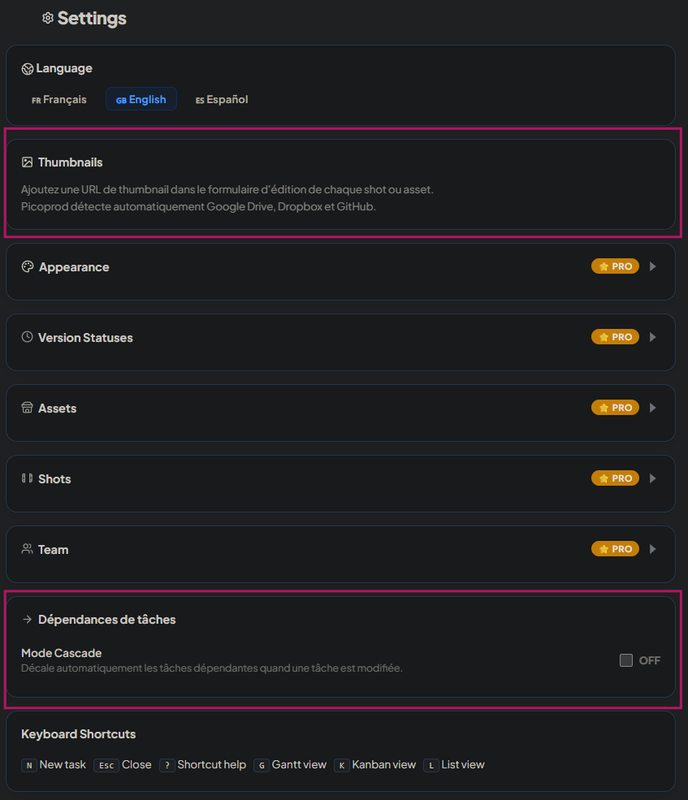Click the Appearance palette icon
The image size is (688, 800).
click(x=28, y=267)
